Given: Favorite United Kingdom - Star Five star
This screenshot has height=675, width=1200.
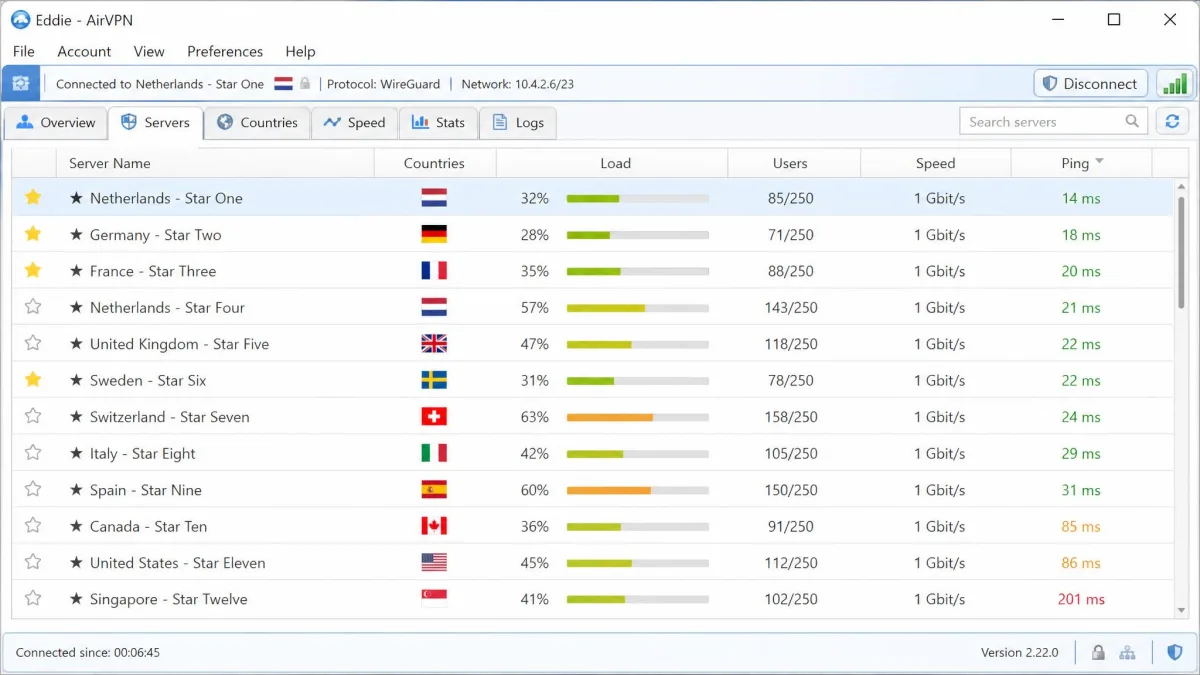Looking at the screenshot, I should tap(33, 343).
